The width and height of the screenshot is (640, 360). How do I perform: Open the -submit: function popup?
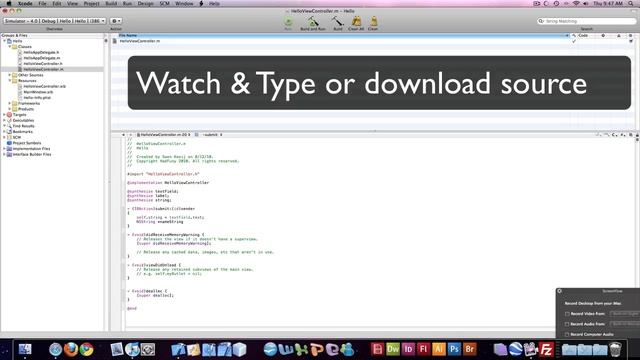pos(213,135)
